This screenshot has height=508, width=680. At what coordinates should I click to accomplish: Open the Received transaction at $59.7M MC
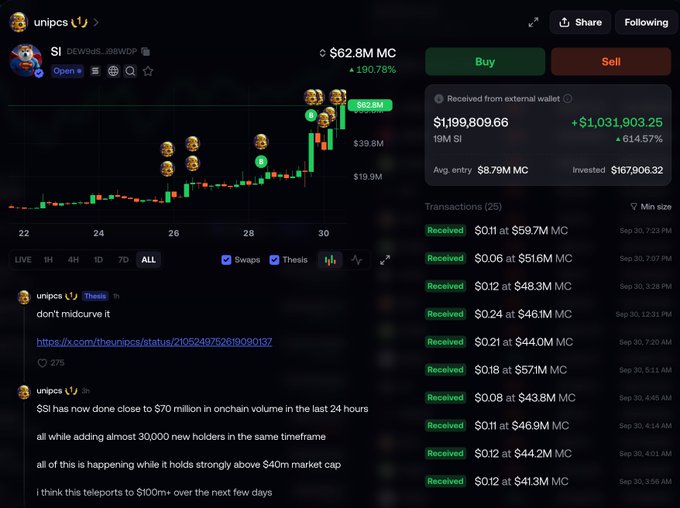click(548, 230)
